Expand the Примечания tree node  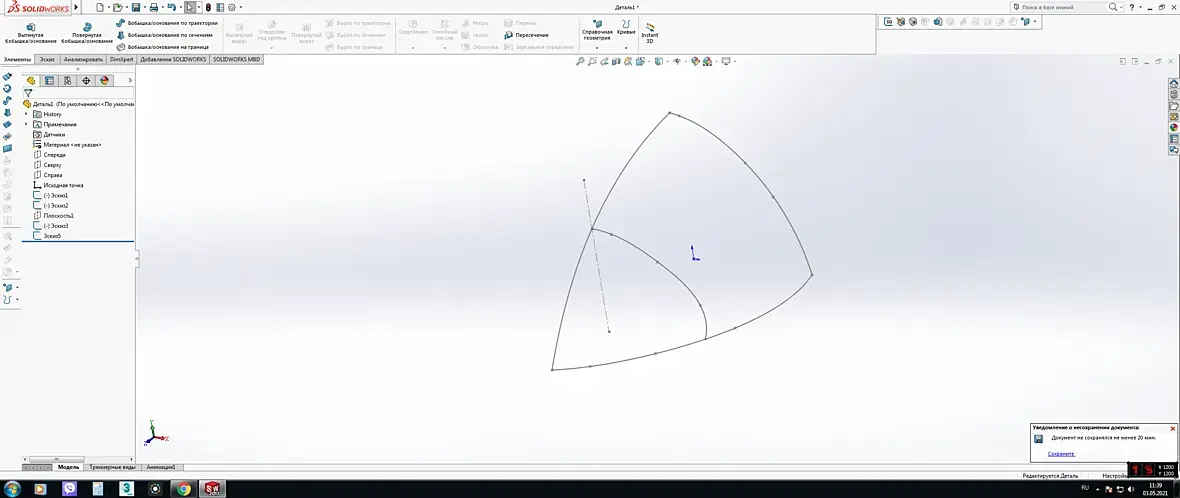[x=26, y=124]
